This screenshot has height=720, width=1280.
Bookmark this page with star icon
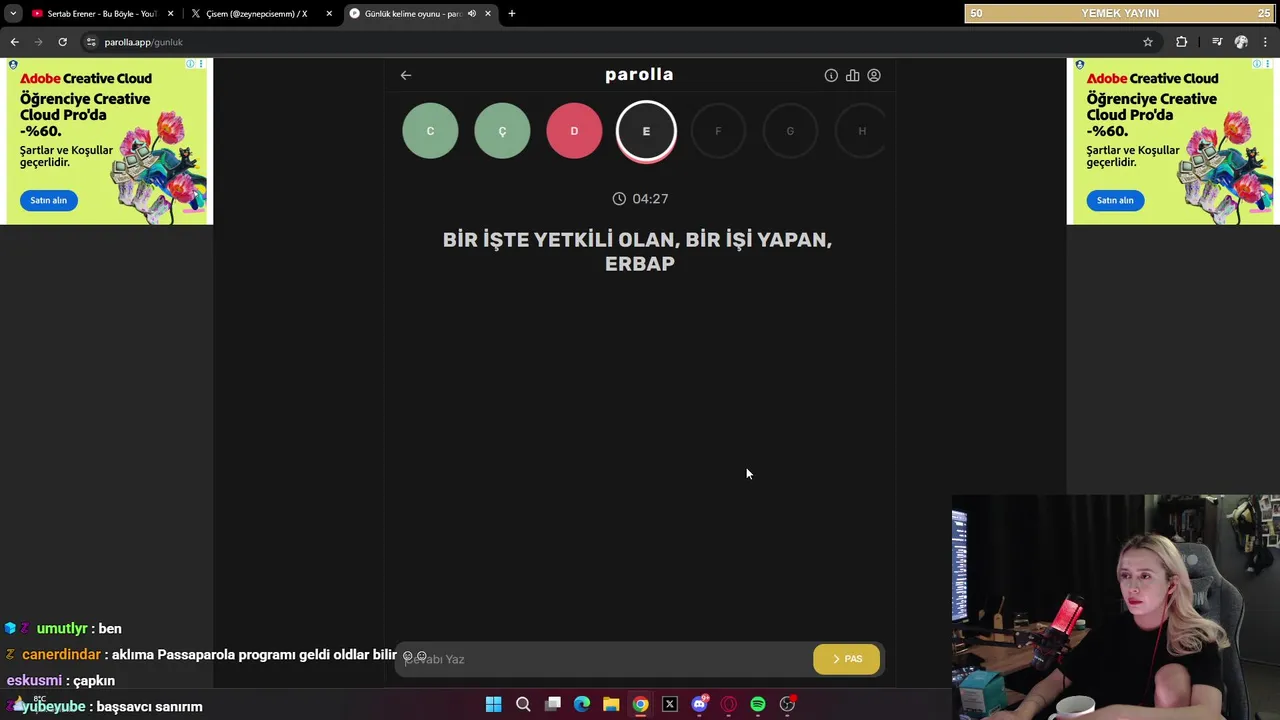pyautogui.click(x=1148, y=42)
